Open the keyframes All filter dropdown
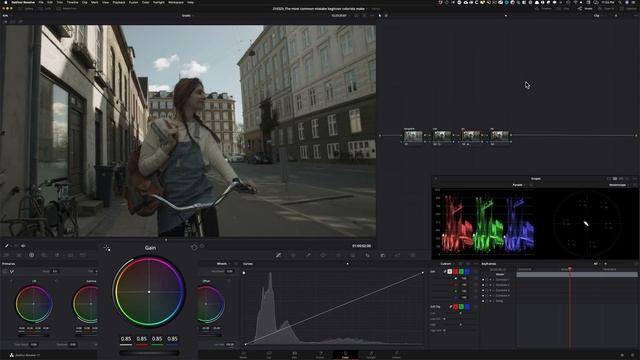 click(x=597, y=264)
